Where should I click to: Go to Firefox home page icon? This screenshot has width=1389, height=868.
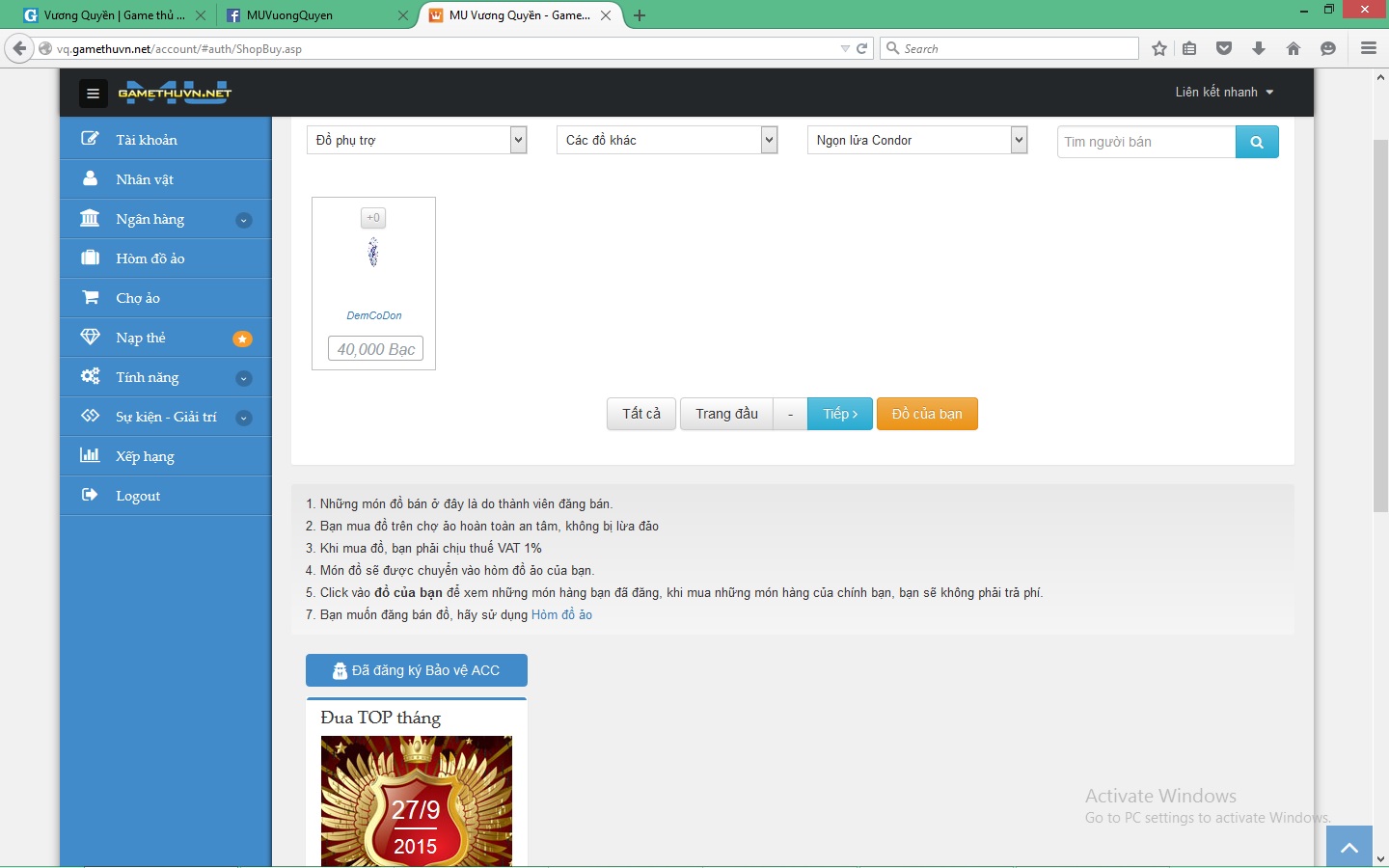1294,48
